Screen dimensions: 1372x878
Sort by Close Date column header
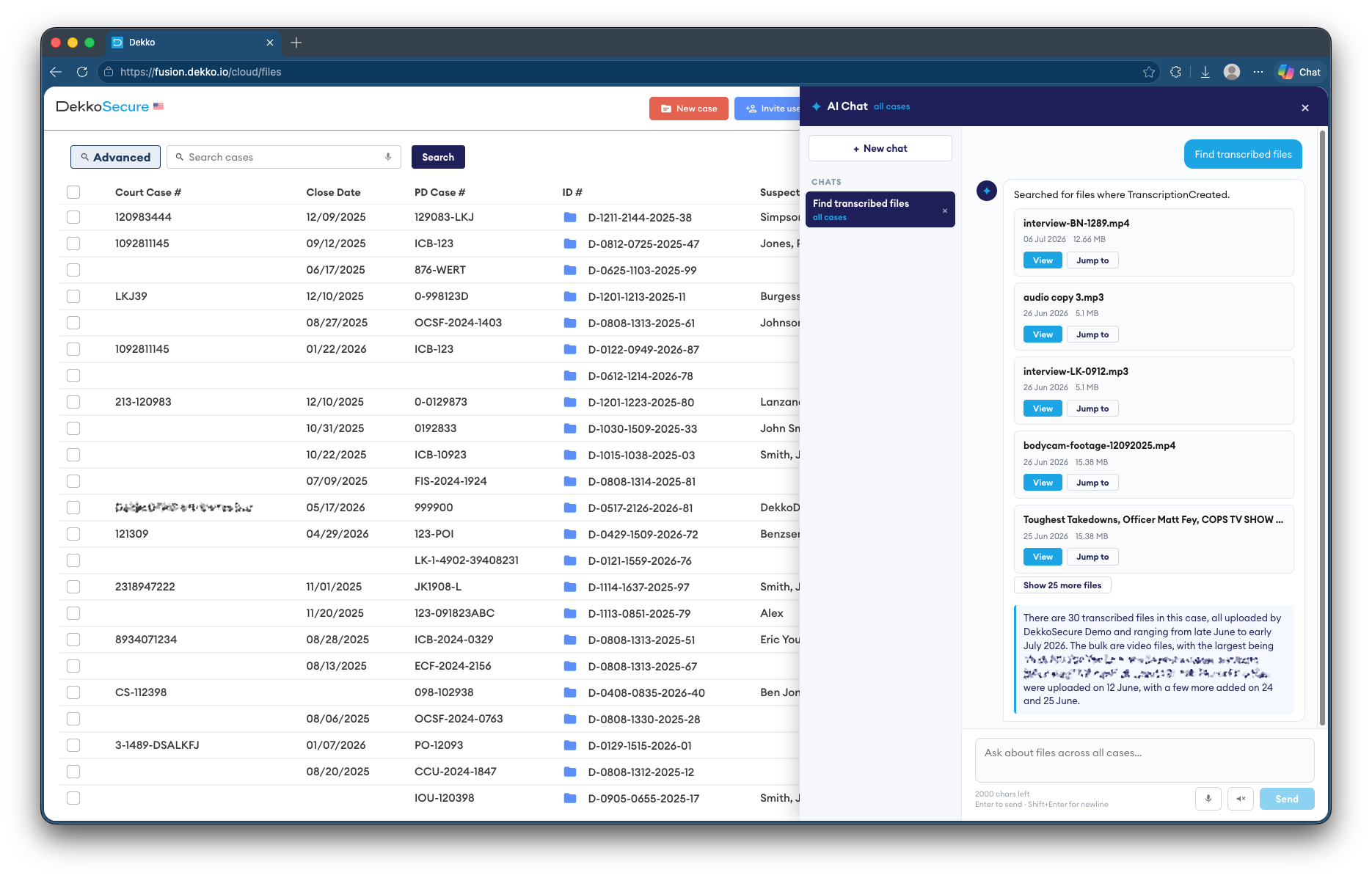(x=333, y=192)
